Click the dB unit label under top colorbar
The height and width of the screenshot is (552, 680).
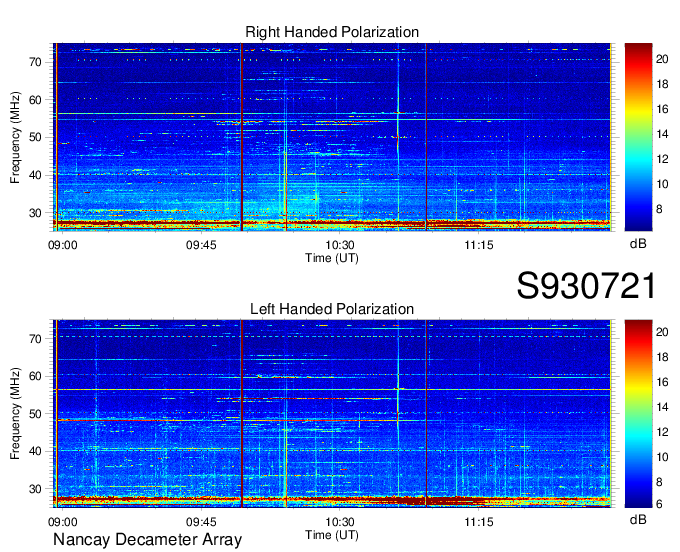click(638, 244)
